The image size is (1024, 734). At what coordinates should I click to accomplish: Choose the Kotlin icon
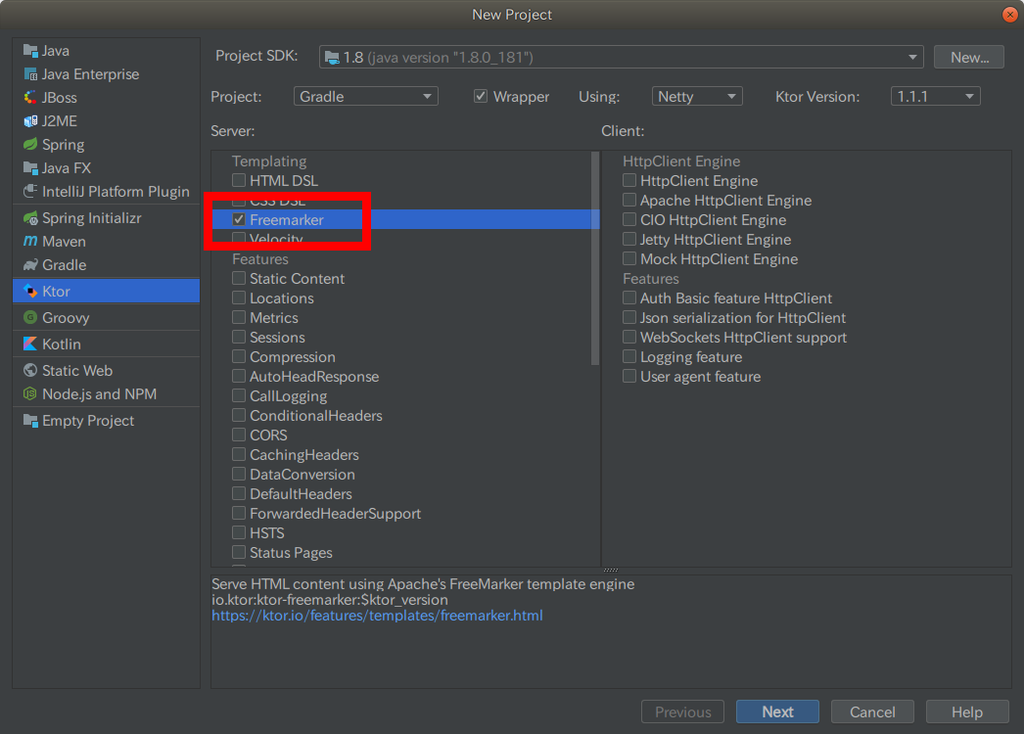pos(30,344)
